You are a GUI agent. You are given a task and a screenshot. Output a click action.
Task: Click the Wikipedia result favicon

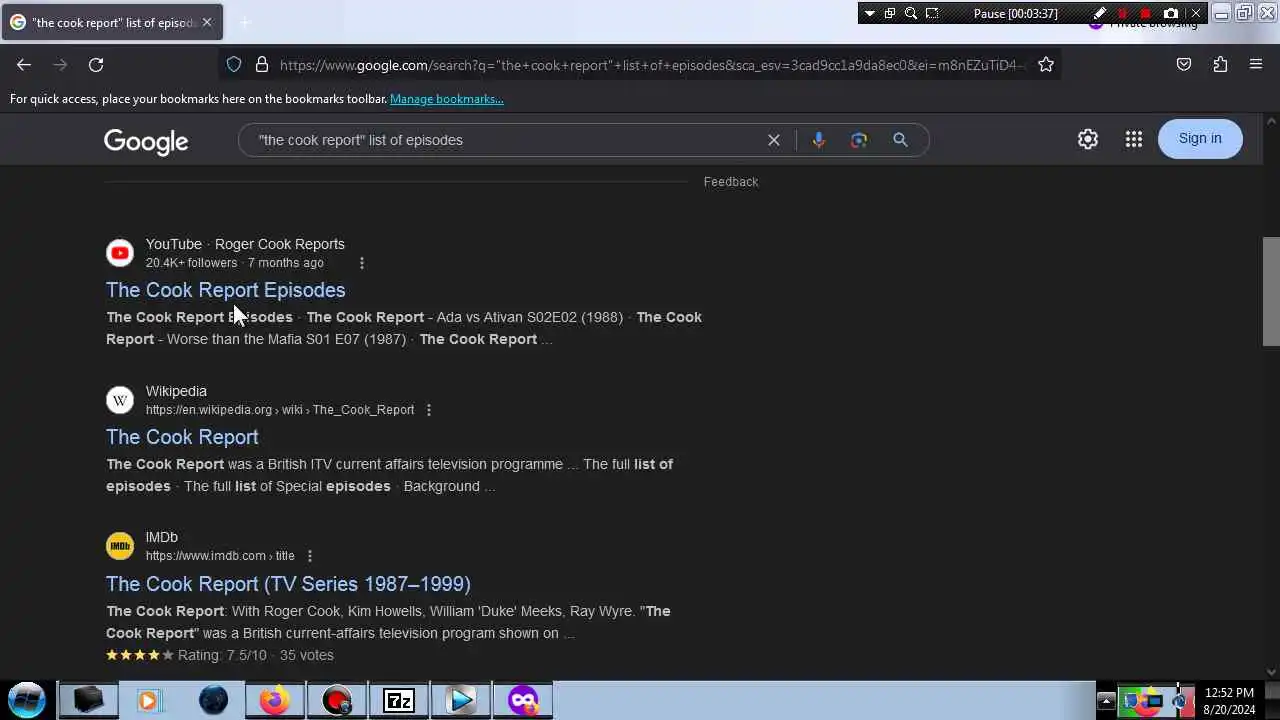coord(120,400)
